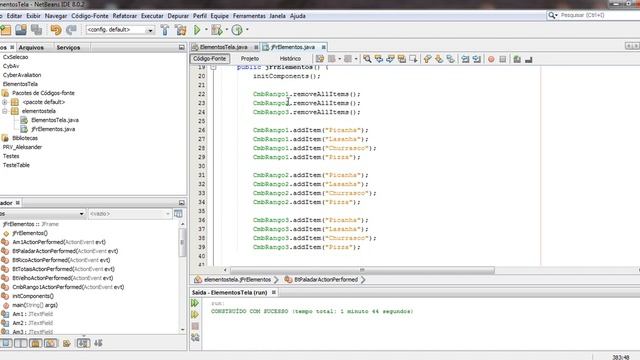Click the Stop Macro Recording icon

pyautogui.click(x=502, y=59)
